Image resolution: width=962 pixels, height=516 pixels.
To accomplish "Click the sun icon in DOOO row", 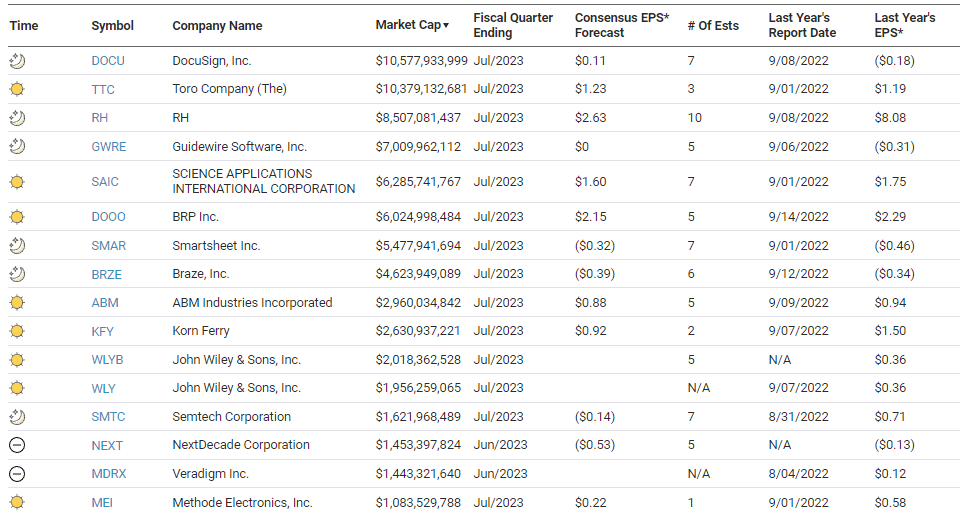I will (x=17, y=217).
